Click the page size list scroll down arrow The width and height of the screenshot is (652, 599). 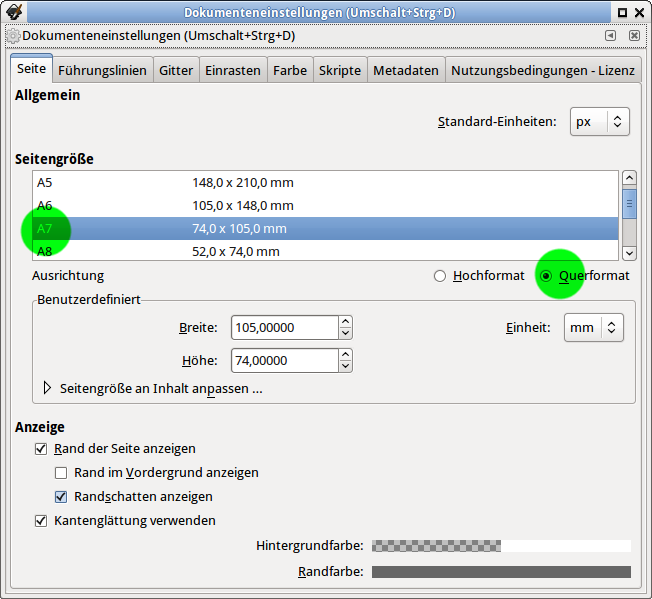[629, 253]
